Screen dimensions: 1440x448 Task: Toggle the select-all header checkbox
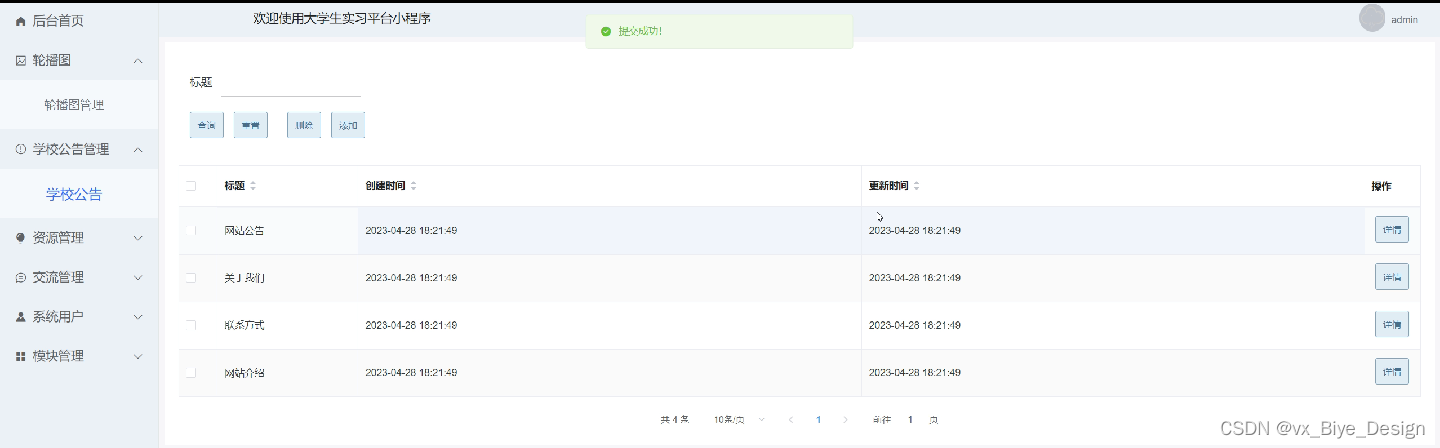pos(191,186)
